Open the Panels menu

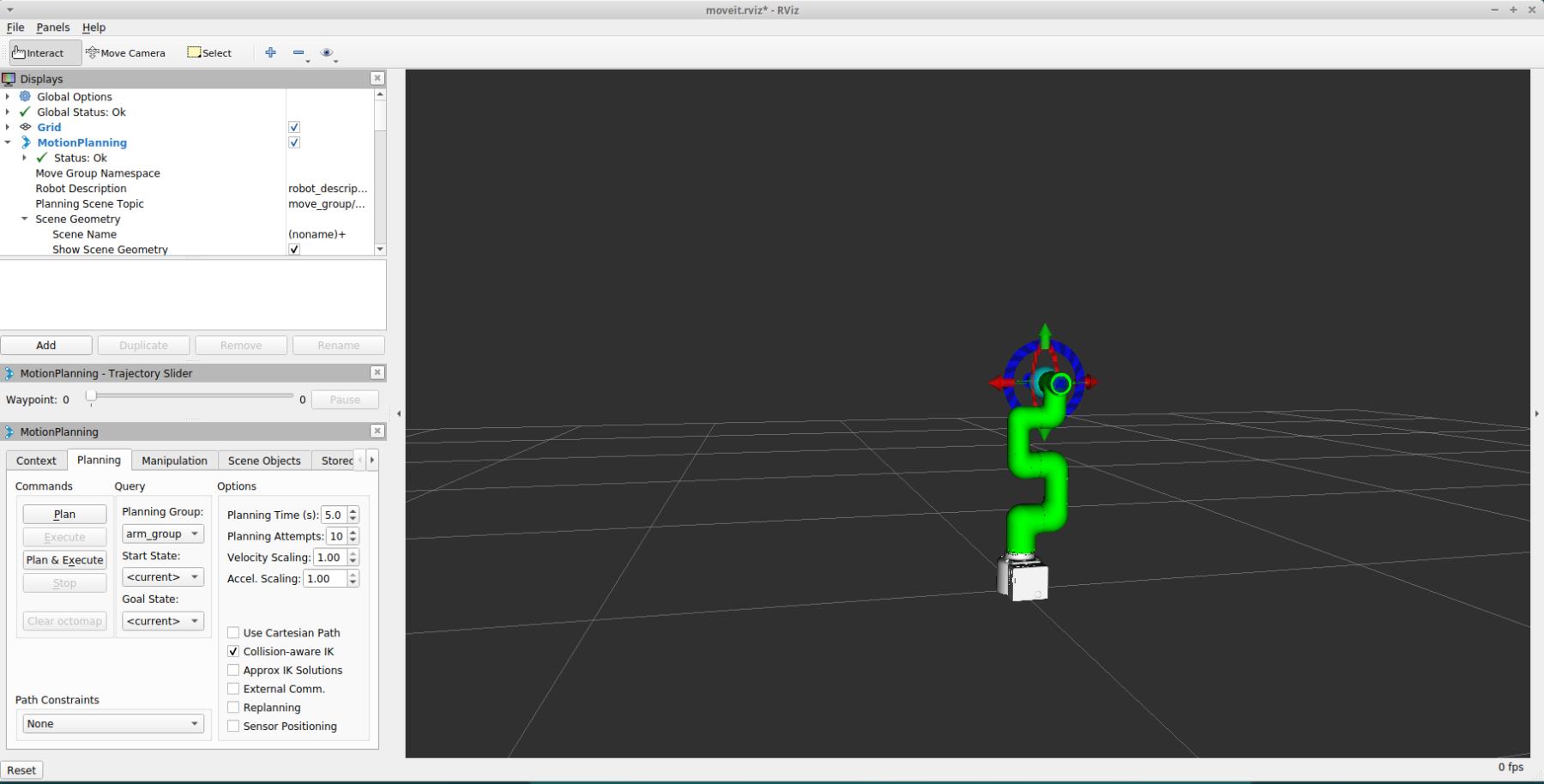[52, 27]
